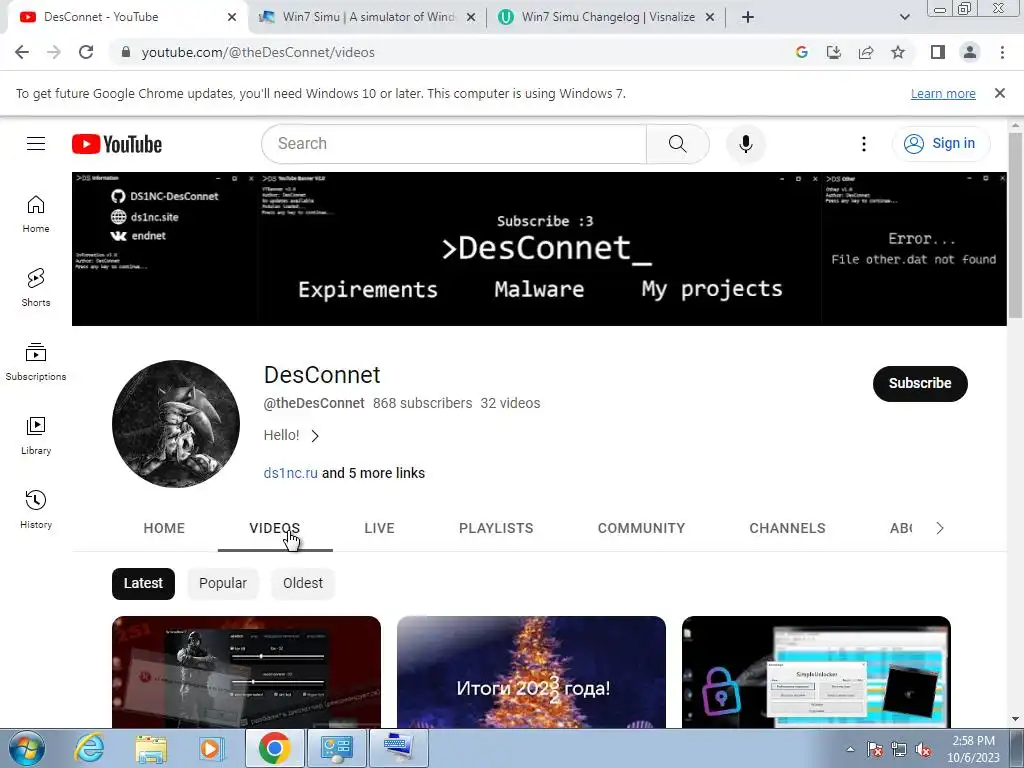Show hidden system tray icons
The height and width of the screenshot is (768, 1024).
(850, 749)
